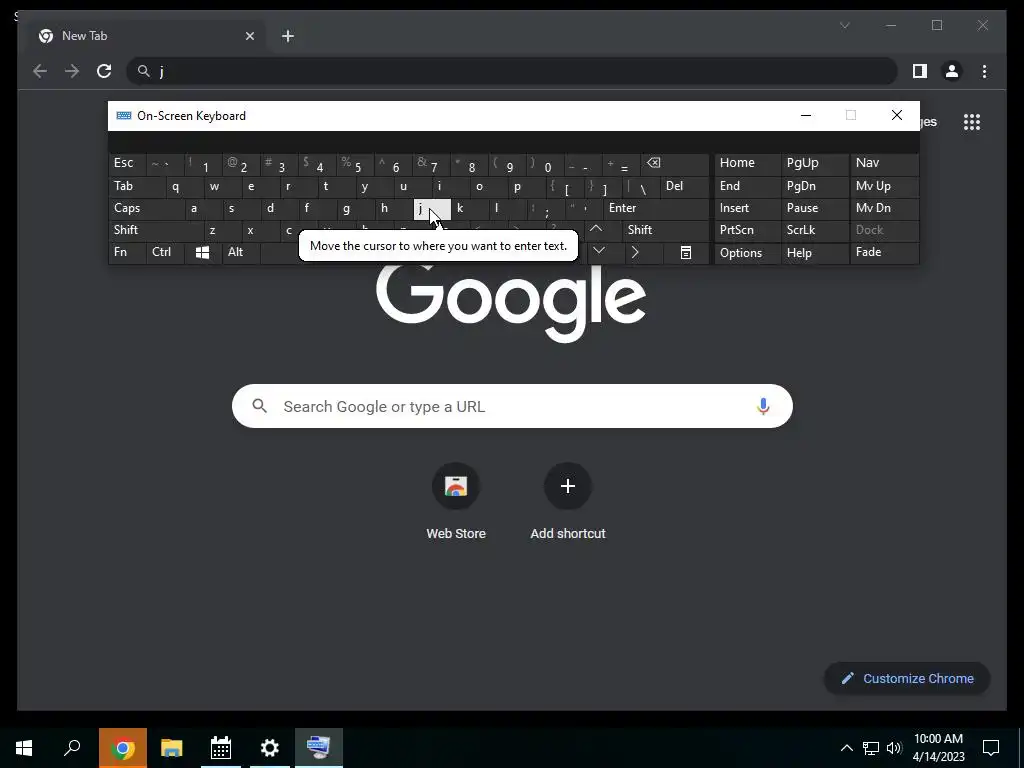Toggle the Fn key on keyboard
Viewport: 1024px width, 768px height.
[127, 253]
